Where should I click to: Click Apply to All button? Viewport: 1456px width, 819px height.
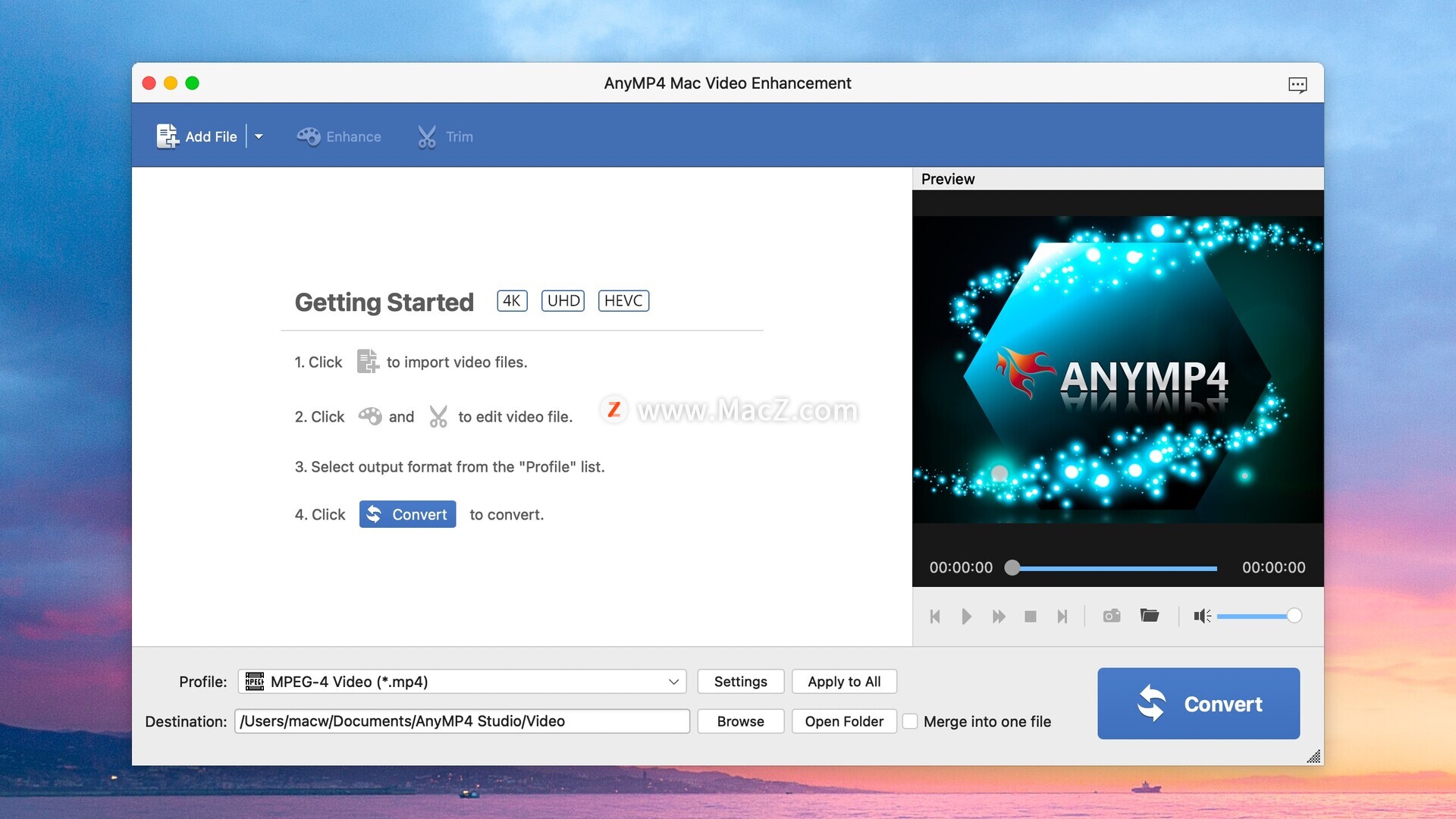pyautogui.click(x=844, y=682)
